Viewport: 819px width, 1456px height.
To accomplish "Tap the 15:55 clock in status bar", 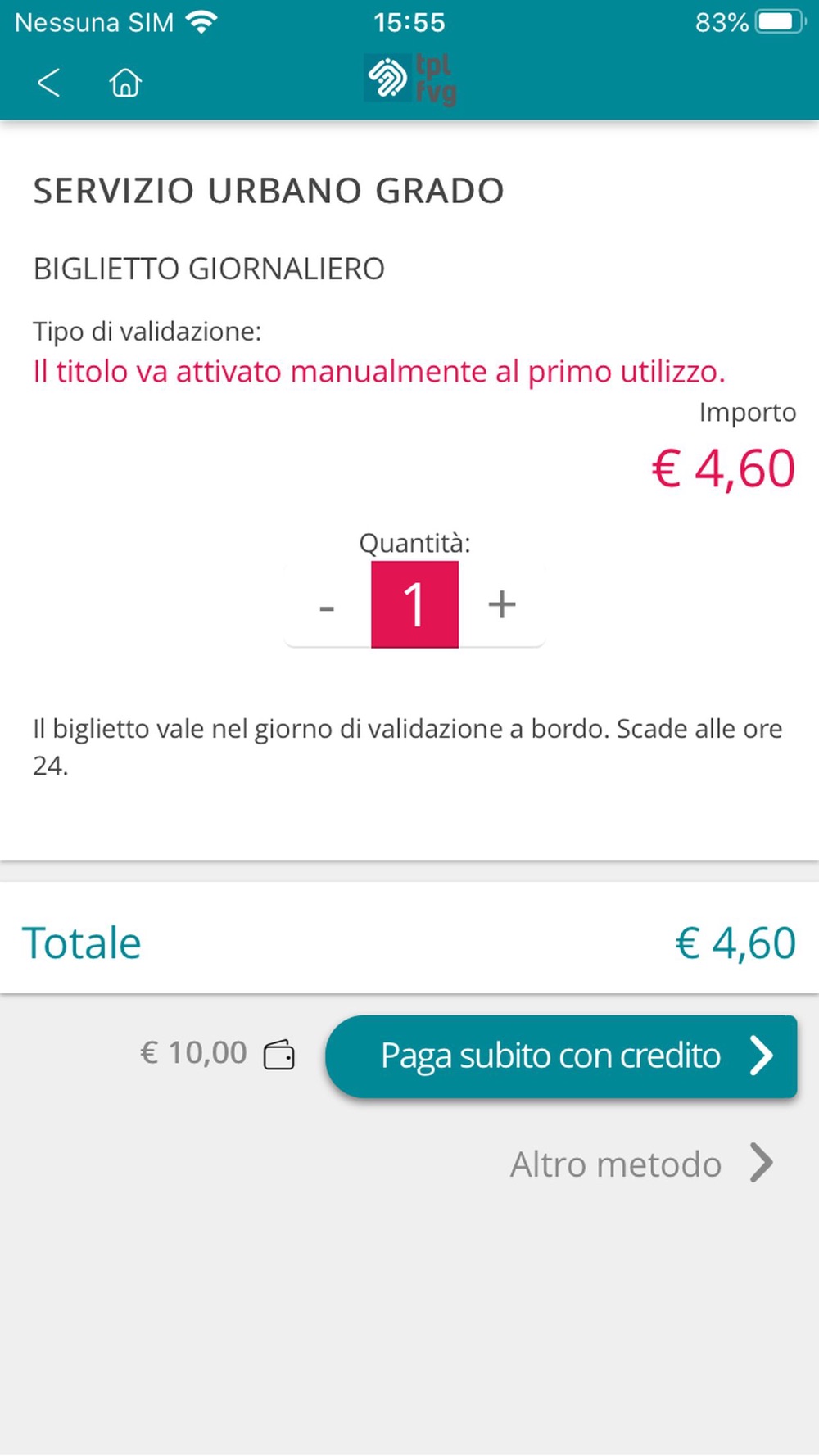I will pos(409,22).
